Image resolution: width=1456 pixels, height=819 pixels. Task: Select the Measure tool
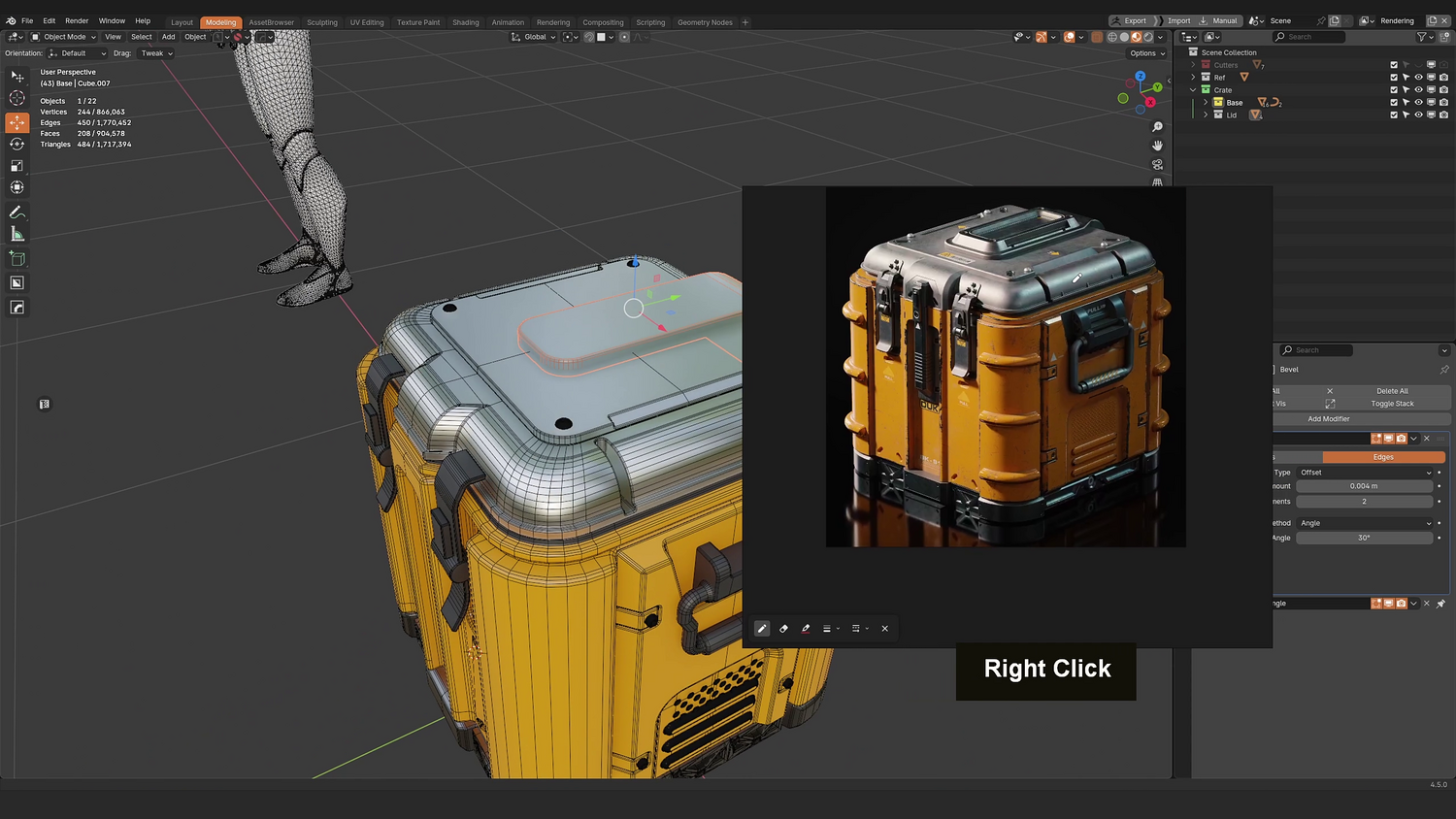pyautogui.click(x=17, y=234)
